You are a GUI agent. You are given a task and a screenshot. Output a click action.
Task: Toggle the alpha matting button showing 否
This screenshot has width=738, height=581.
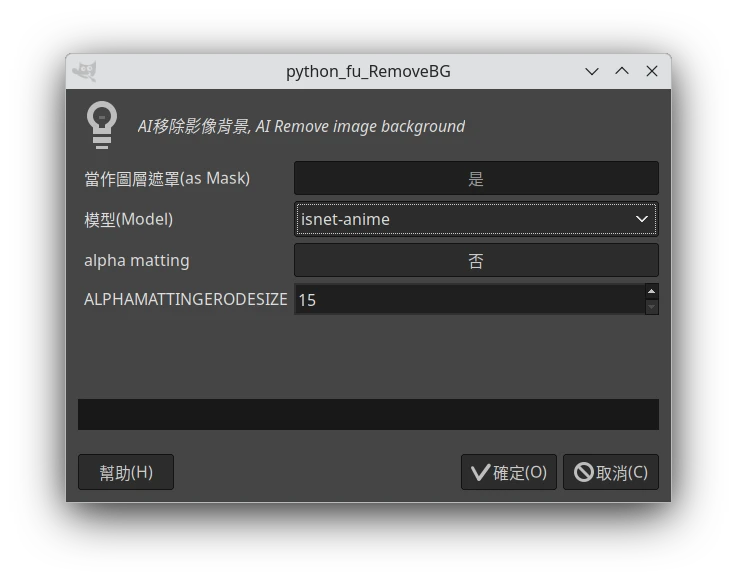pyautogui.click(x=476, y=260)
